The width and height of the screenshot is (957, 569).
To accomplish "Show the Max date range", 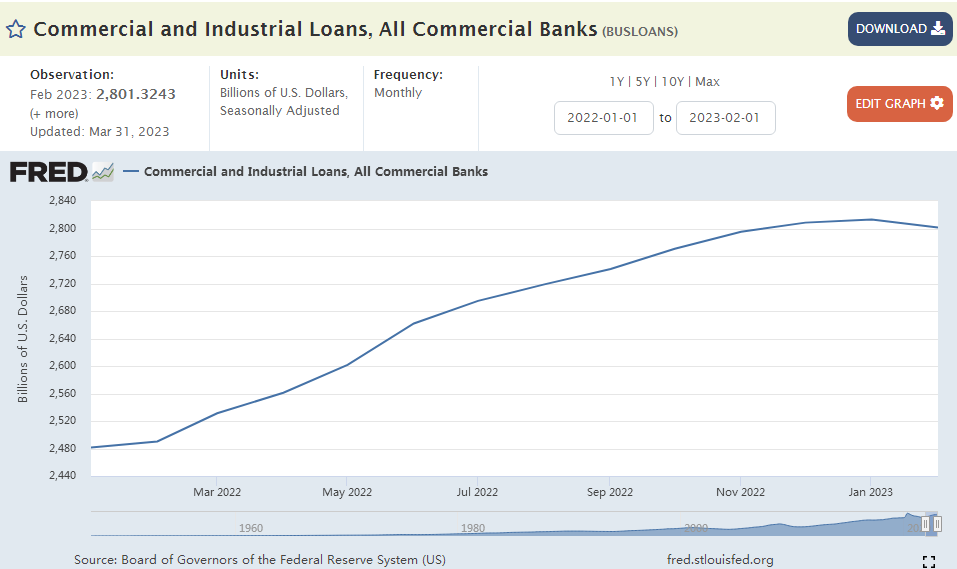I will click(707, 82).
